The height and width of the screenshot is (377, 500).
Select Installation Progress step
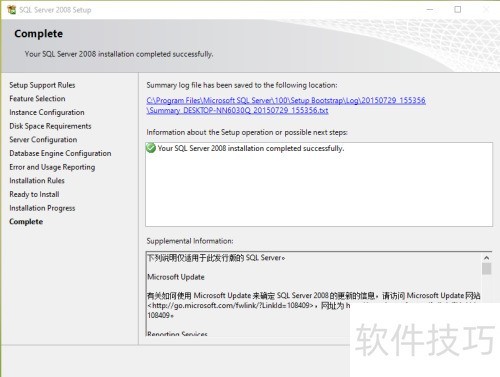pos(42,208)
